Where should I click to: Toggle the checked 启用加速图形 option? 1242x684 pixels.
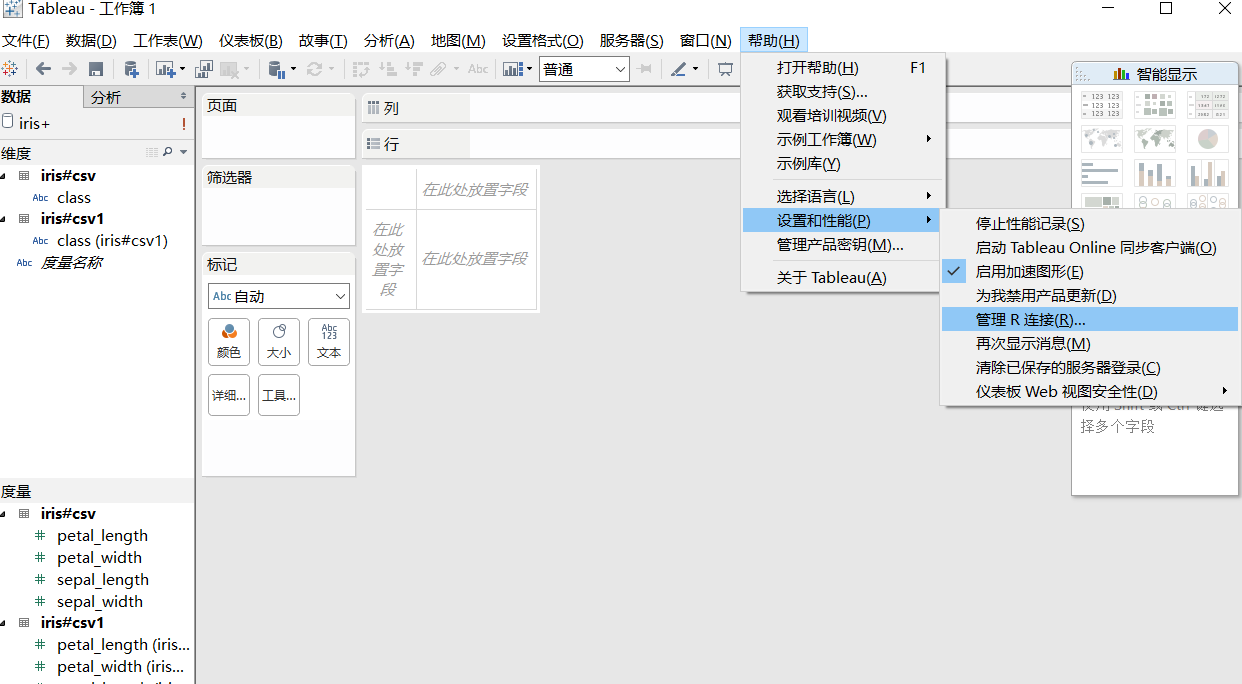click(x=1090, y=272)
